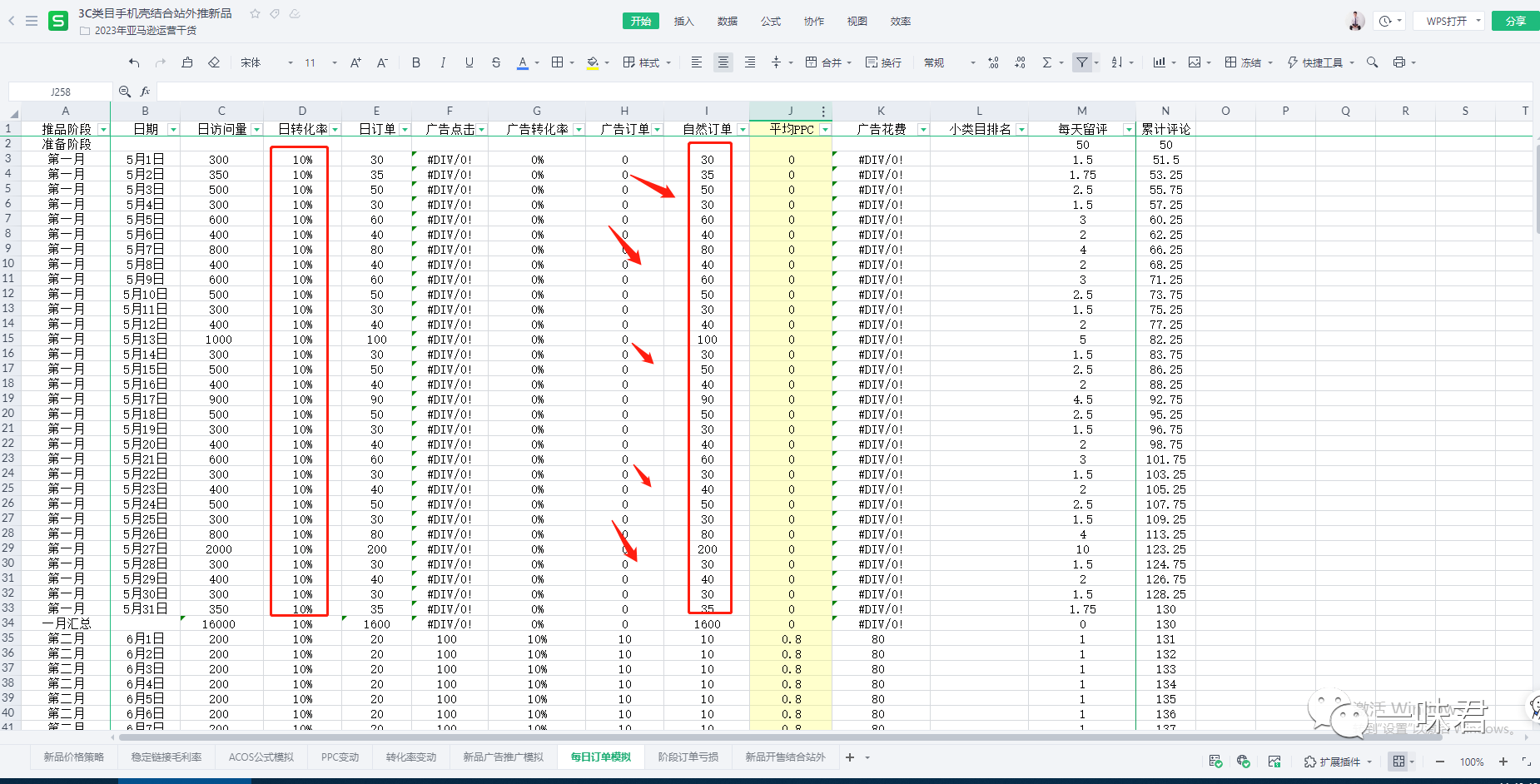Open the filter dropdown on 日转化率 header
The width and height of the screenshot is (1540, 784).
tap(335, 129)
